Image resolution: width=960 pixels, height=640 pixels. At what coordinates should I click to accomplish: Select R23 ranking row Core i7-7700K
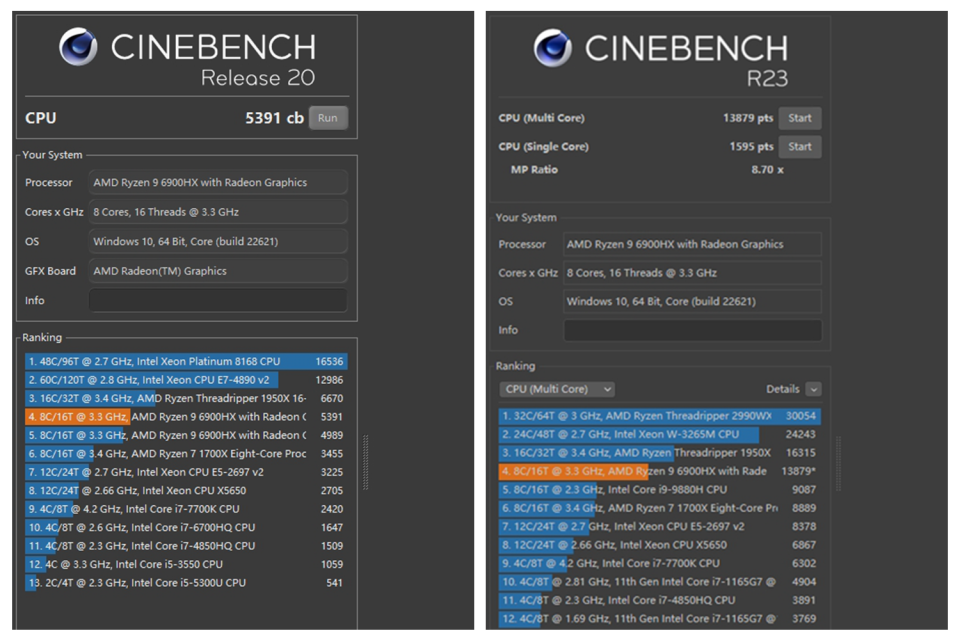tap(660, 563)
